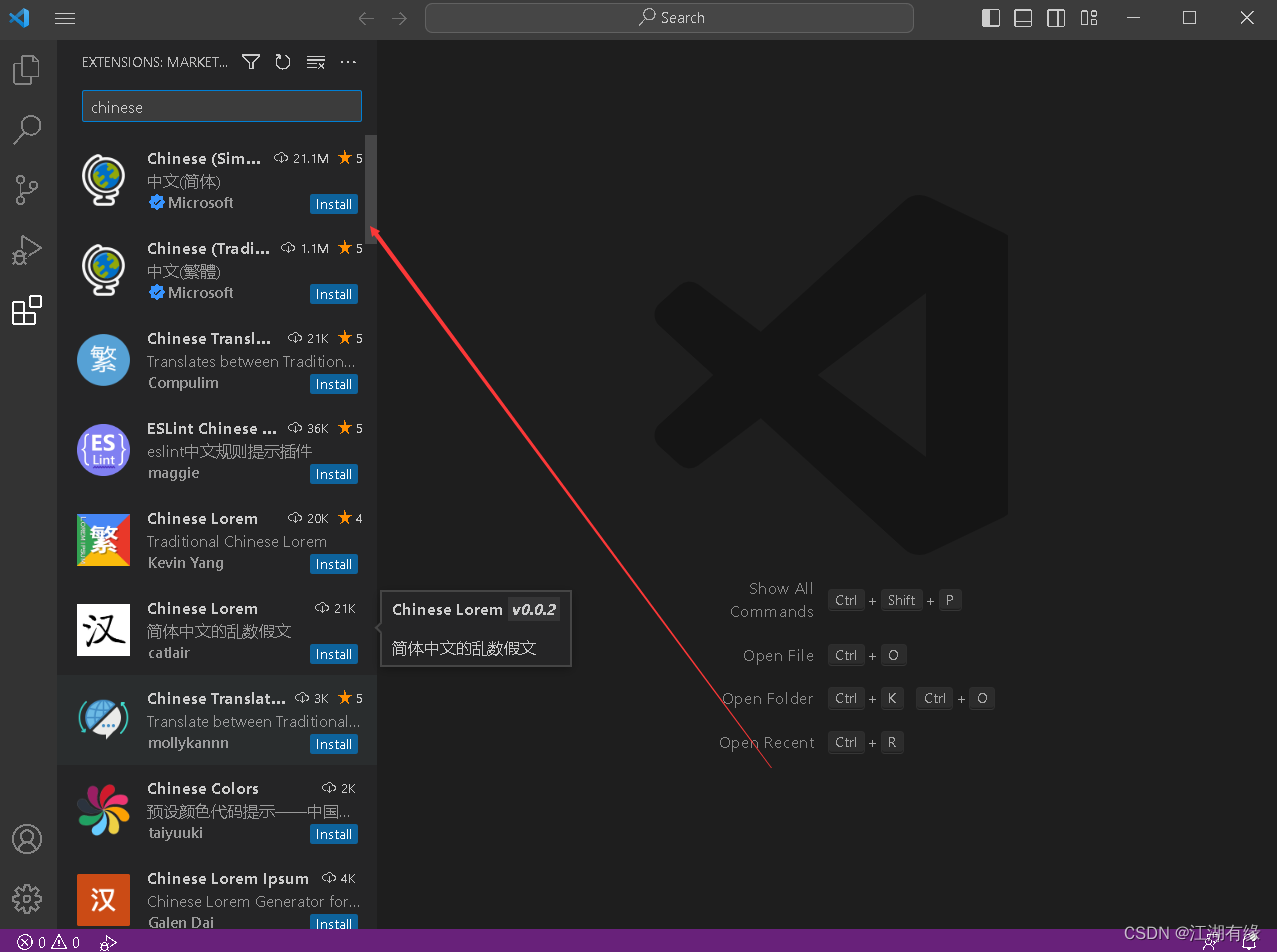Open the Search view in activity bar
The image size is (1277, 952).
(27, 129)
